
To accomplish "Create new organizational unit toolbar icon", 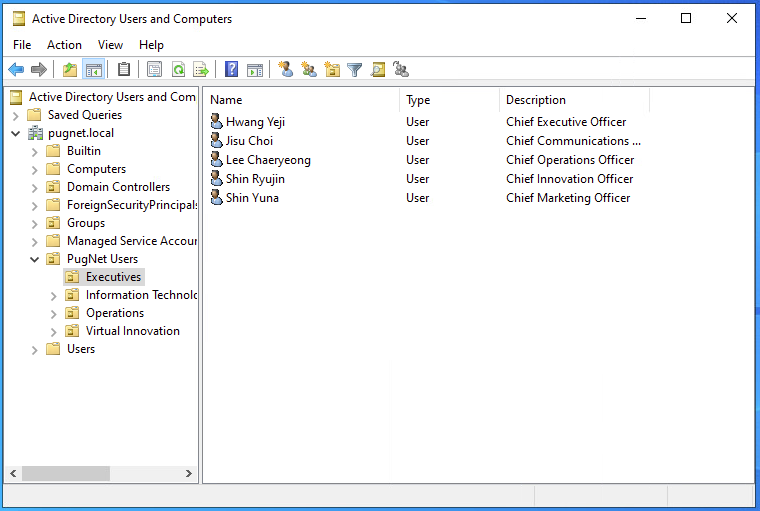I will (x=332, y=70).
